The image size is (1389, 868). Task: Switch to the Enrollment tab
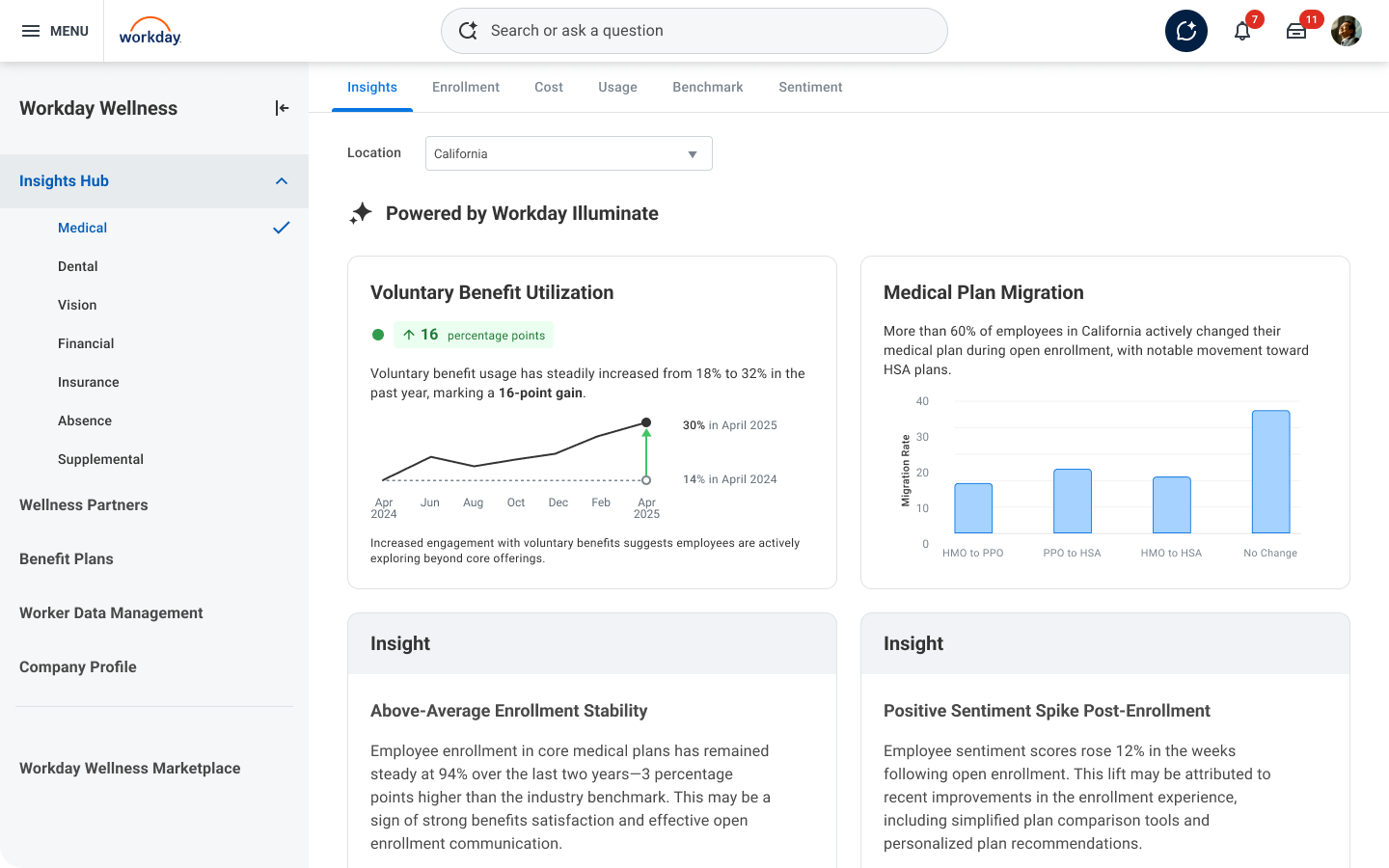pyautogui.click(x=466, y=87)
